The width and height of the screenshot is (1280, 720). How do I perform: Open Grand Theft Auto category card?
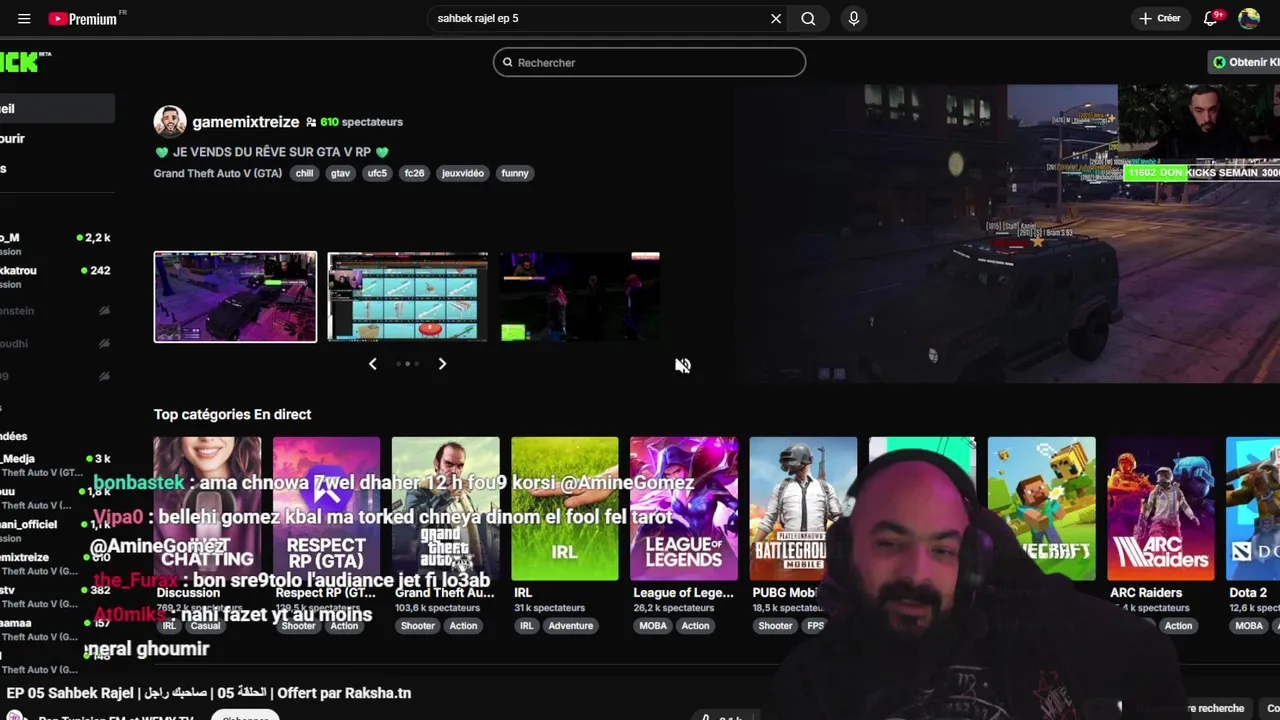click(x=445, y=508)
